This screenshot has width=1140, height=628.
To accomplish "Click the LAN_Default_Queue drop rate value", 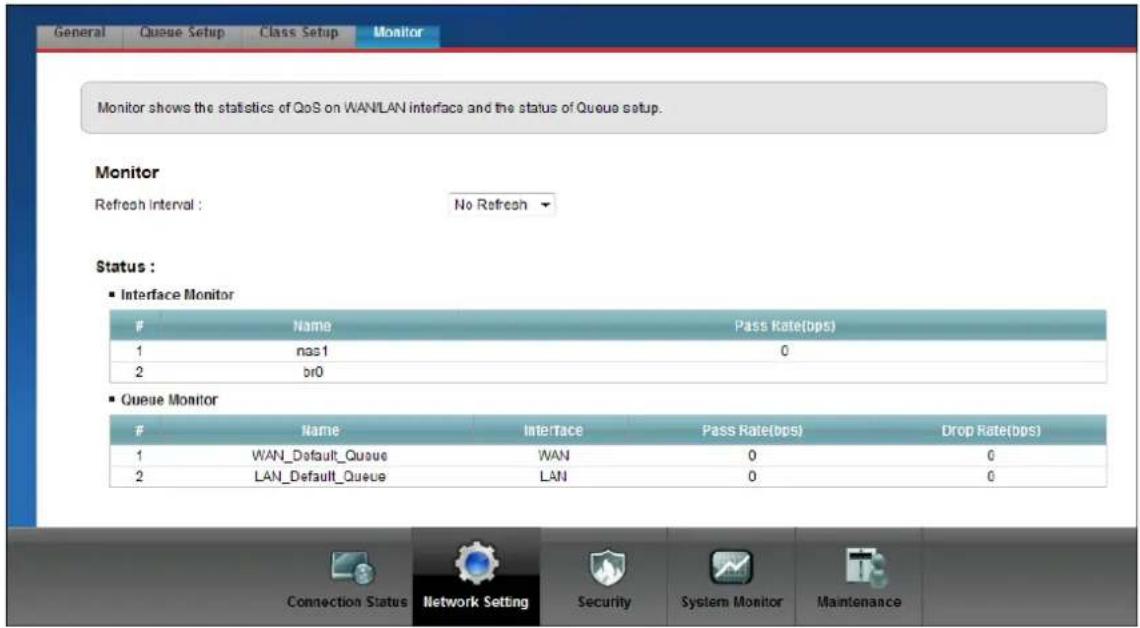I will pyautogui.click(x=990, y=477).
